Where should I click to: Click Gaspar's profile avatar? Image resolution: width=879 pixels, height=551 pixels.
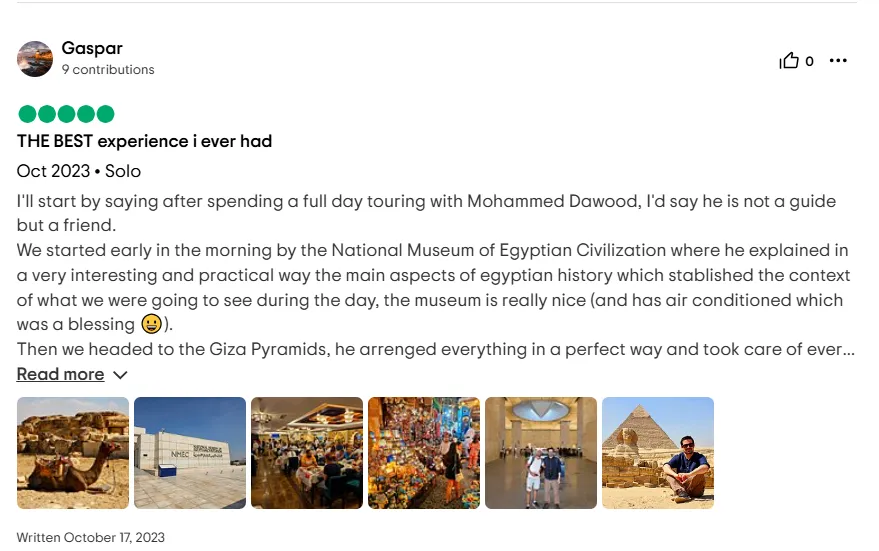35,59
